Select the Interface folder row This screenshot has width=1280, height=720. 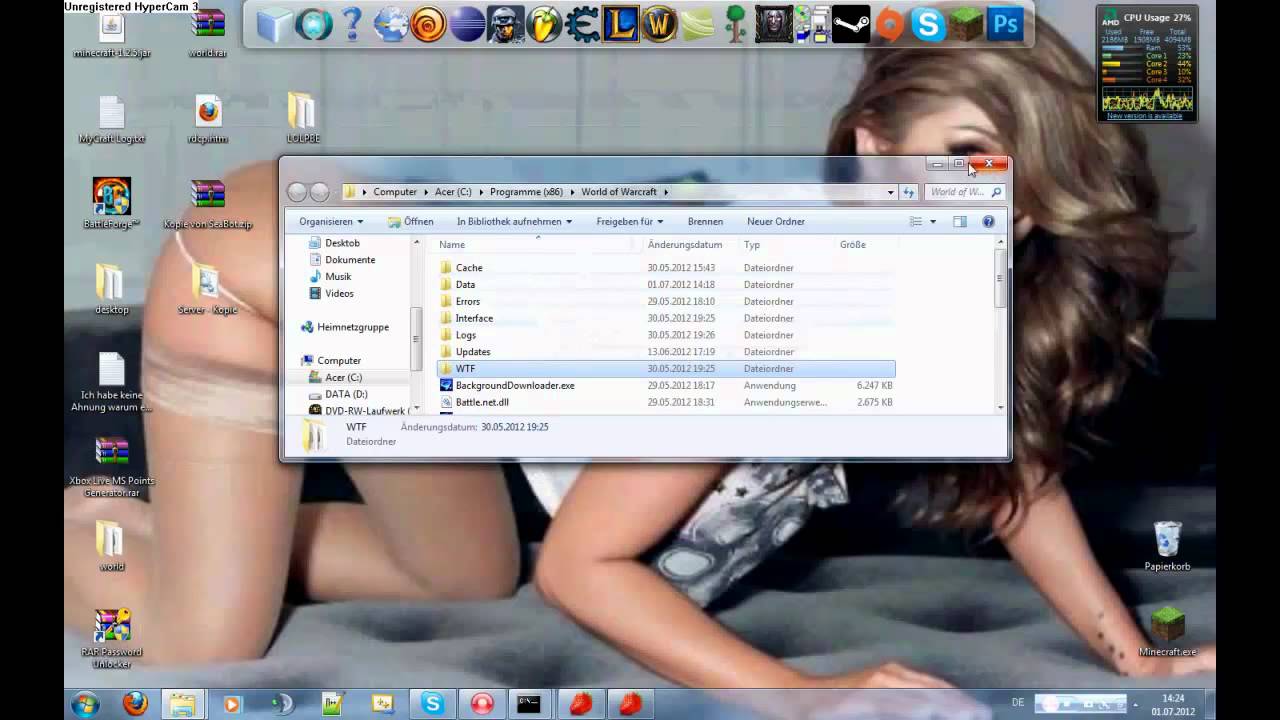tap(665, 318)
